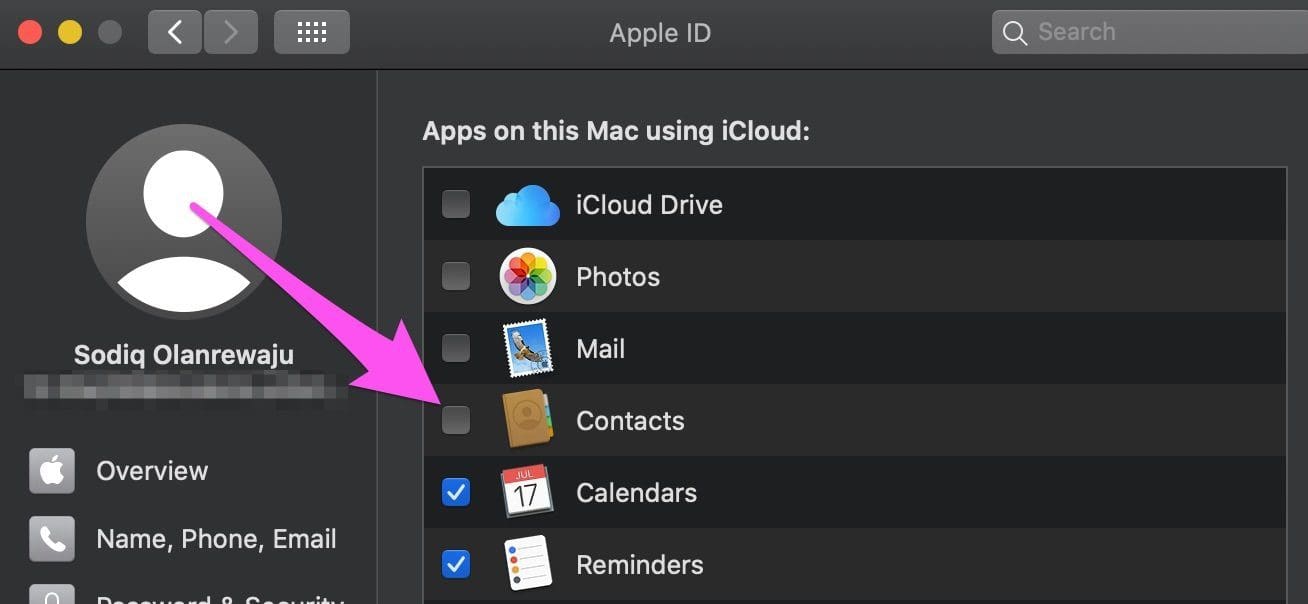Click the Mail label text

click(600, 349)
